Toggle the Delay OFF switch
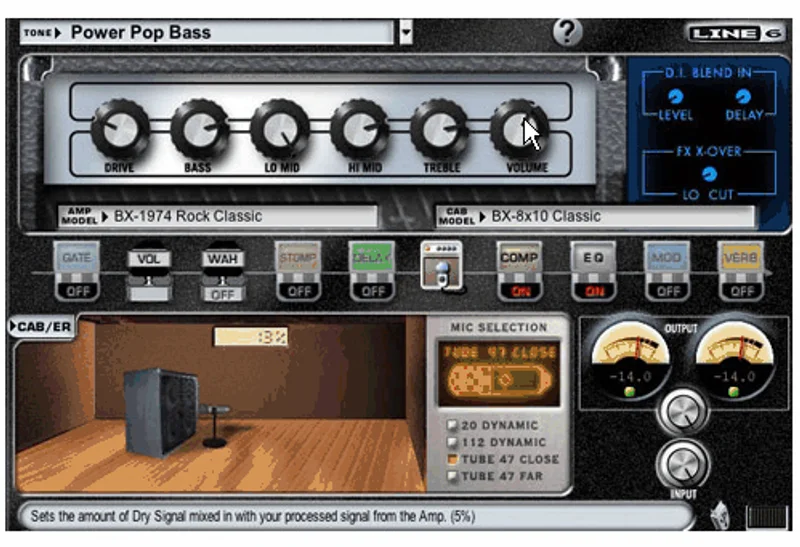The image size is (800, 547). (x=372, y=291)
